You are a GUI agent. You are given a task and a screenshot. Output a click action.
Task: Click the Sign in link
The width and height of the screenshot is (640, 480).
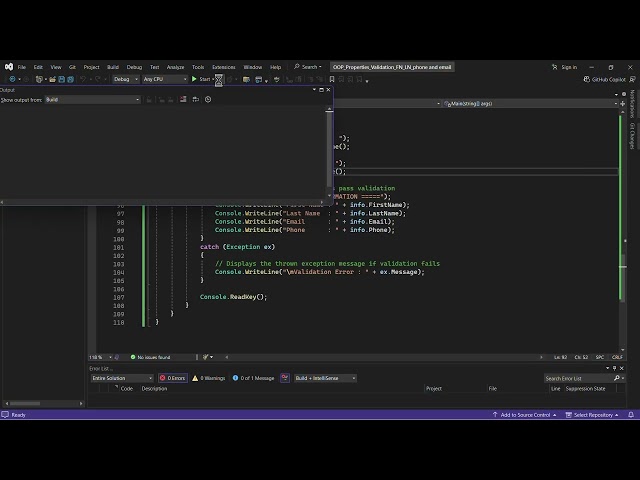(569, 67)
